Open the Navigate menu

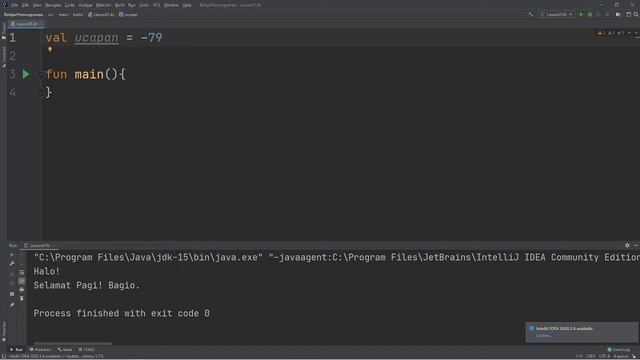53,5
